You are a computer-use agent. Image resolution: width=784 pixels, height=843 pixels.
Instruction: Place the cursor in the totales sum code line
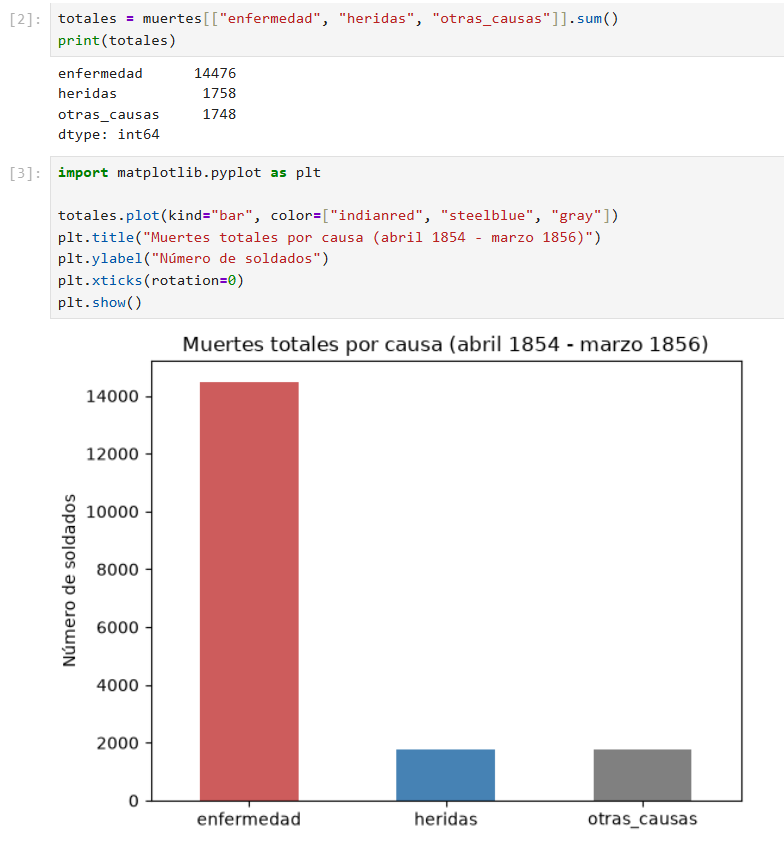coord(338,19)
